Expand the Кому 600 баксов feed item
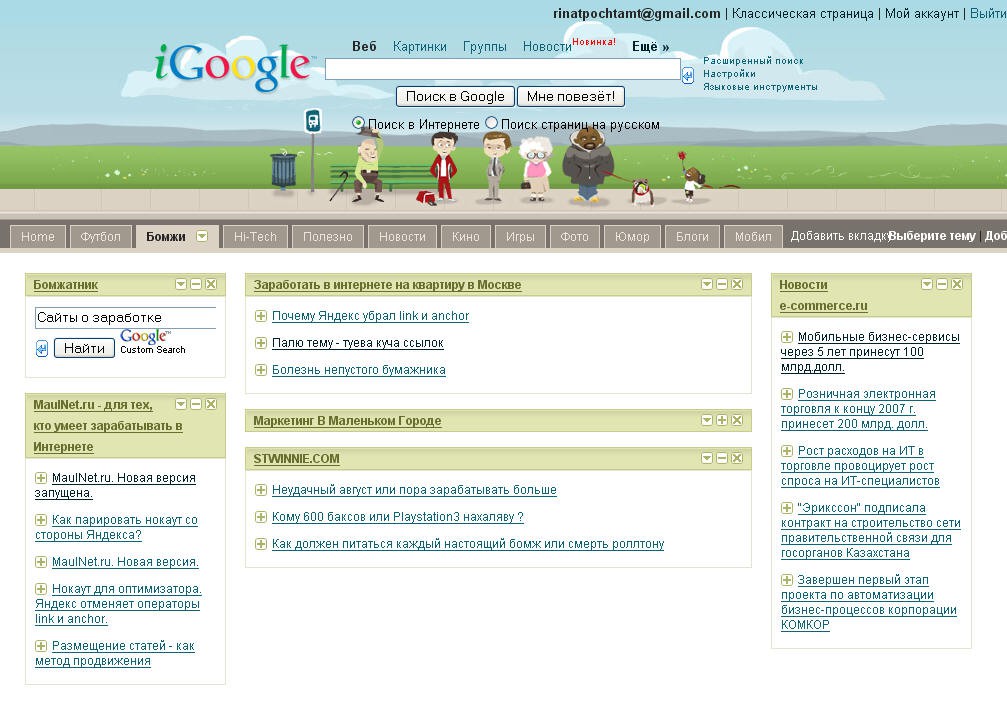 point(261,517)
